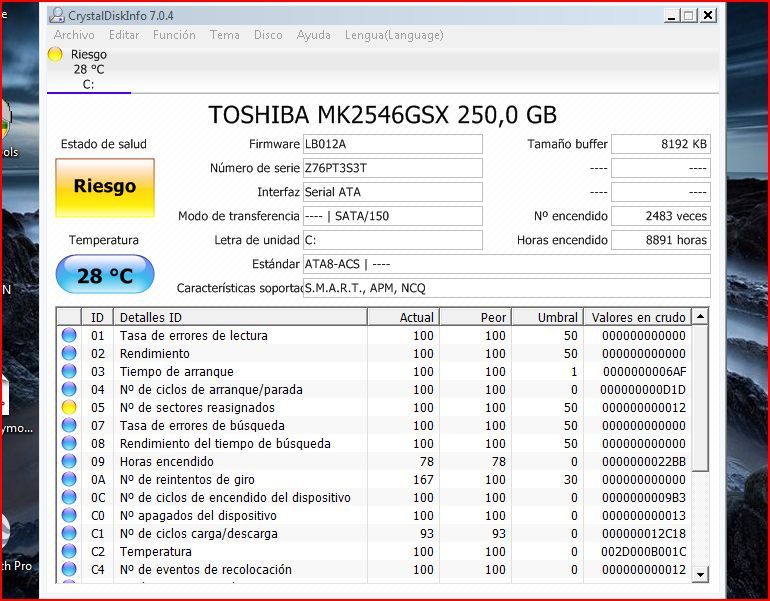Select the row Nº de ciclos carga/descarga
The height and width of the screenshot is (601, 770).
coord(374,533)
